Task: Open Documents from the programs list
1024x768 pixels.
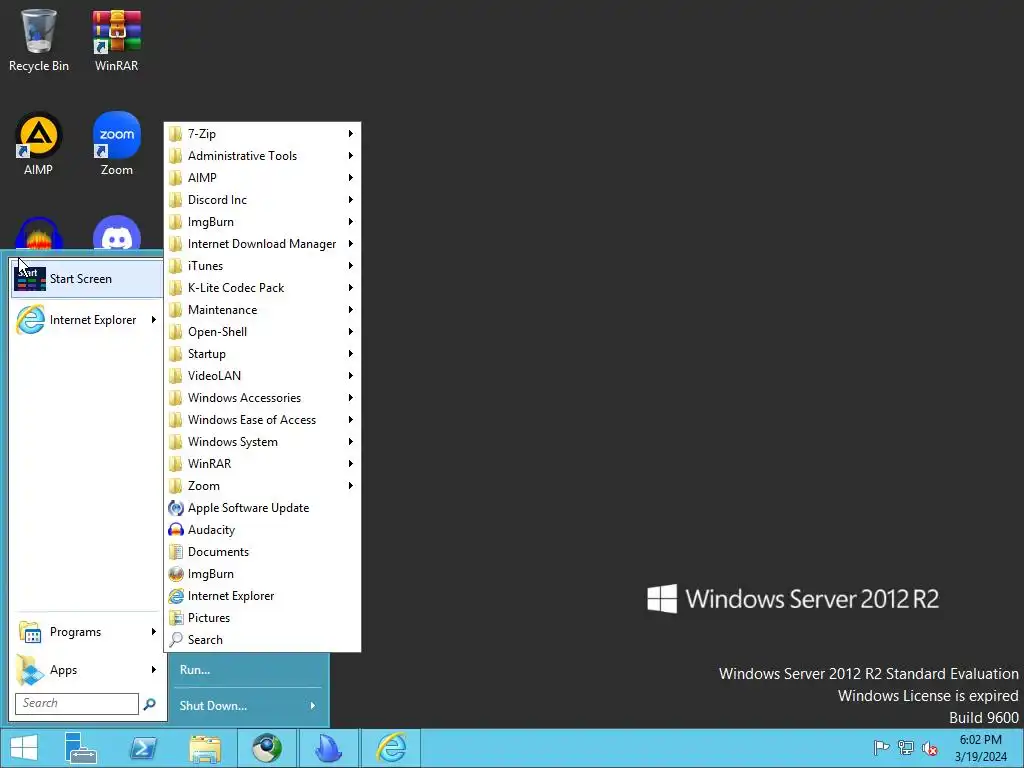Action: tap(262, 552)
